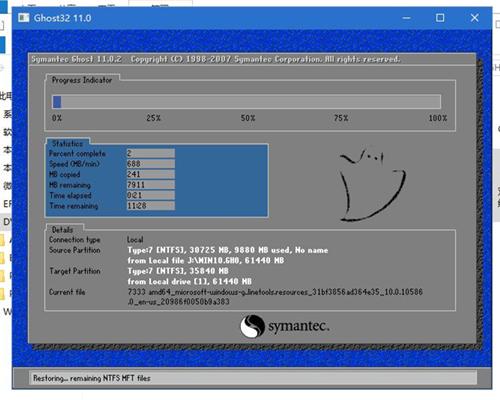
Task: Click the 75% progress scale mark
Action: tap(341, 118)
